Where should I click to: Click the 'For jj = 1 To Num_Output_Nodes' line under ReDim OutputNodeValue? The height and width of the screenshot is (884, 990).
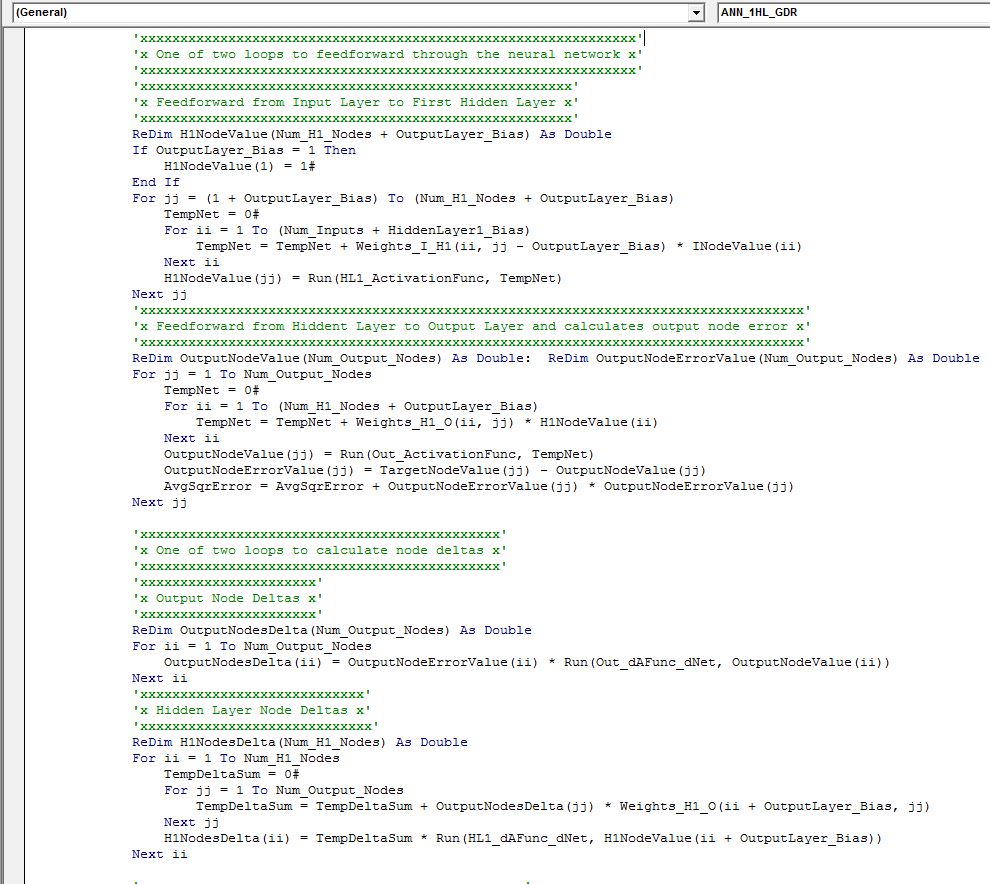pyautogui.click(x=251, y=374)
